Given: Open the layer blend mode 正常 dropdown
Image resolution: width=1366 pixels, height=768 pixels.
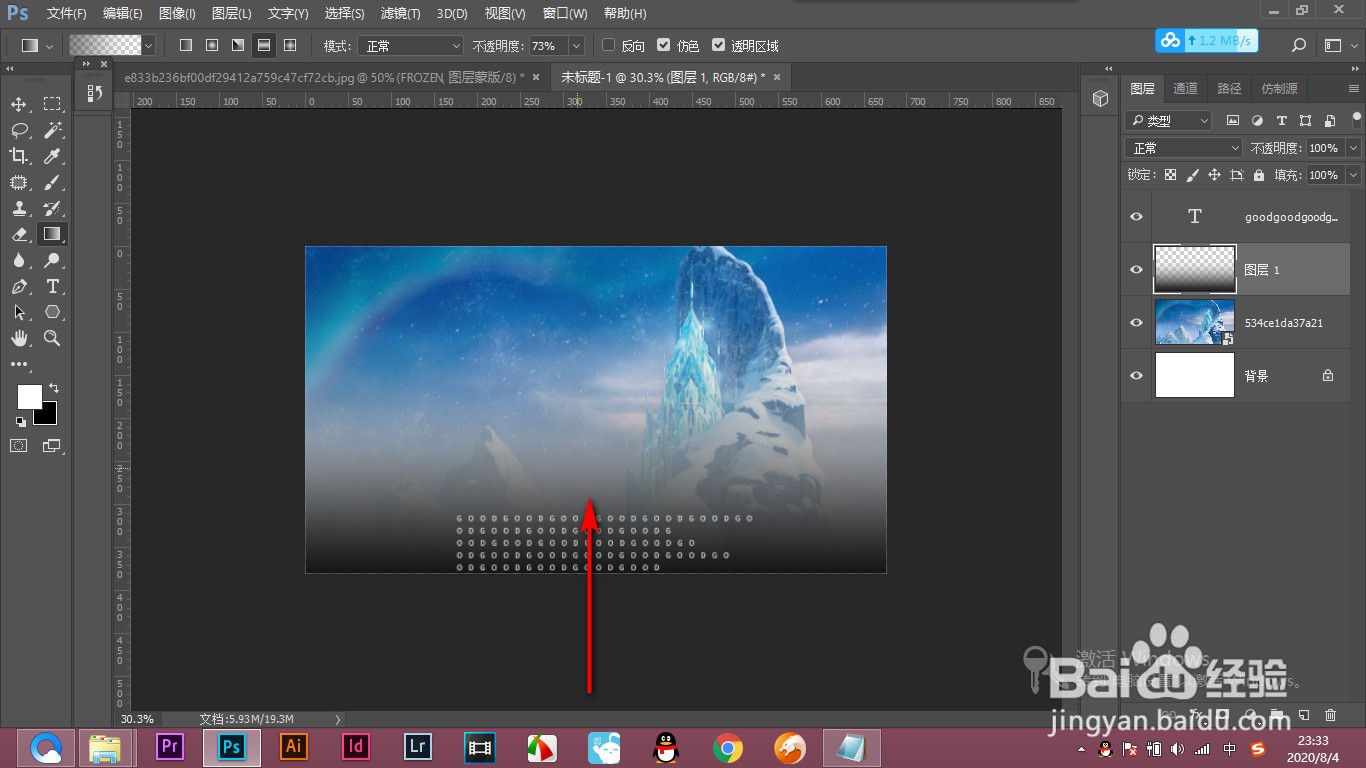Looking at the screenshot, I should tap(1184, 148).
